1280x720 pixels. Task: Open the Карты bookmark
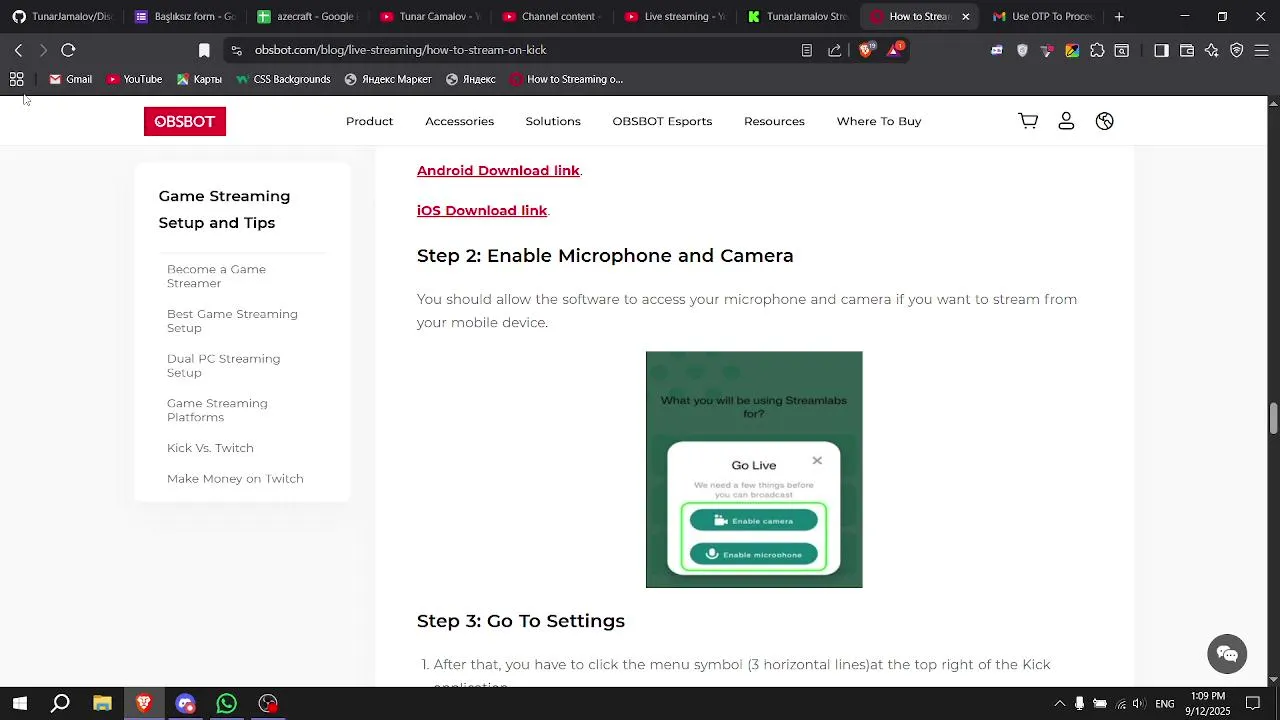pos(199,79)
